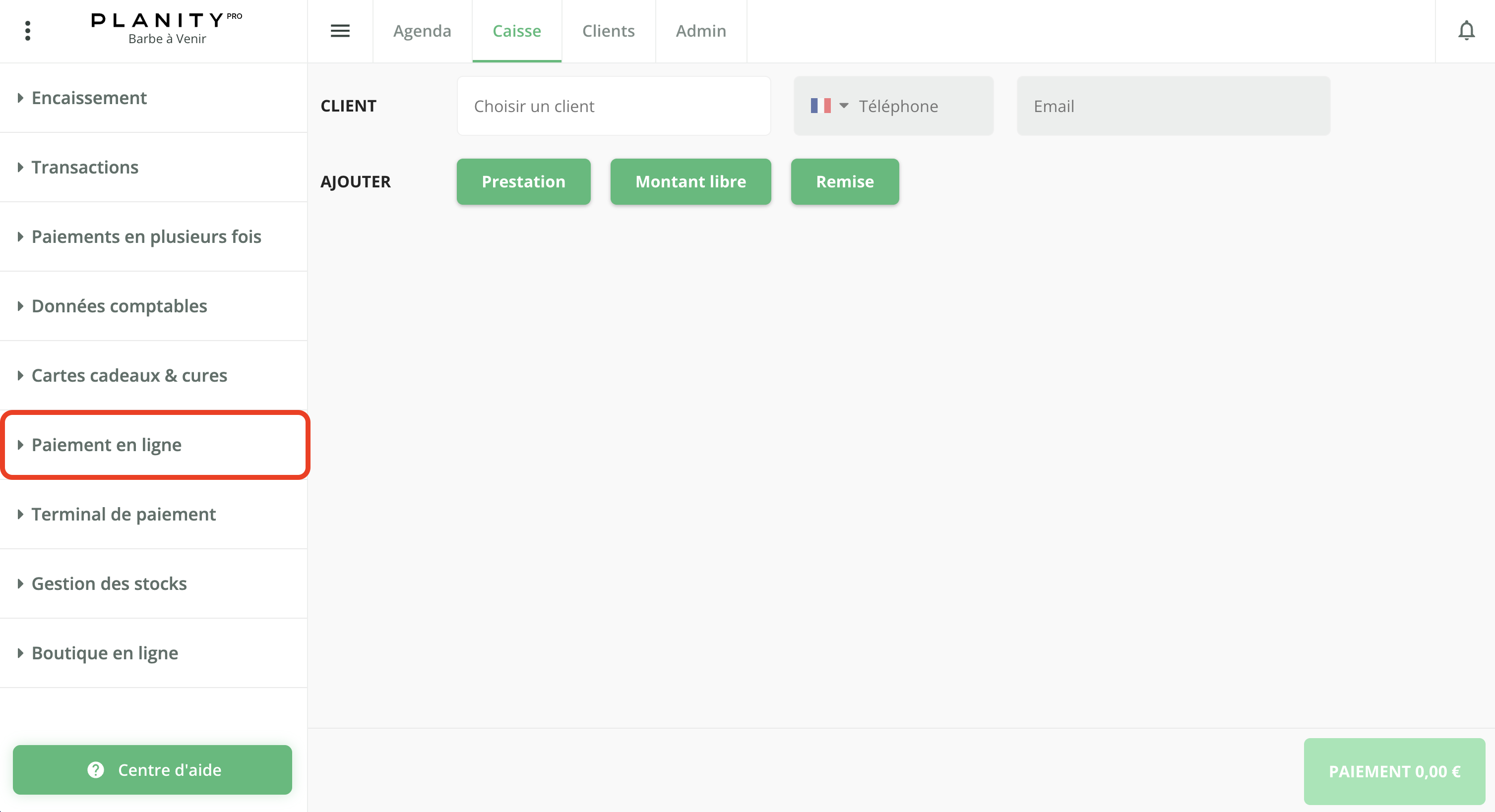
Task: Click the Montant libre button
Action: coord(690,181)
